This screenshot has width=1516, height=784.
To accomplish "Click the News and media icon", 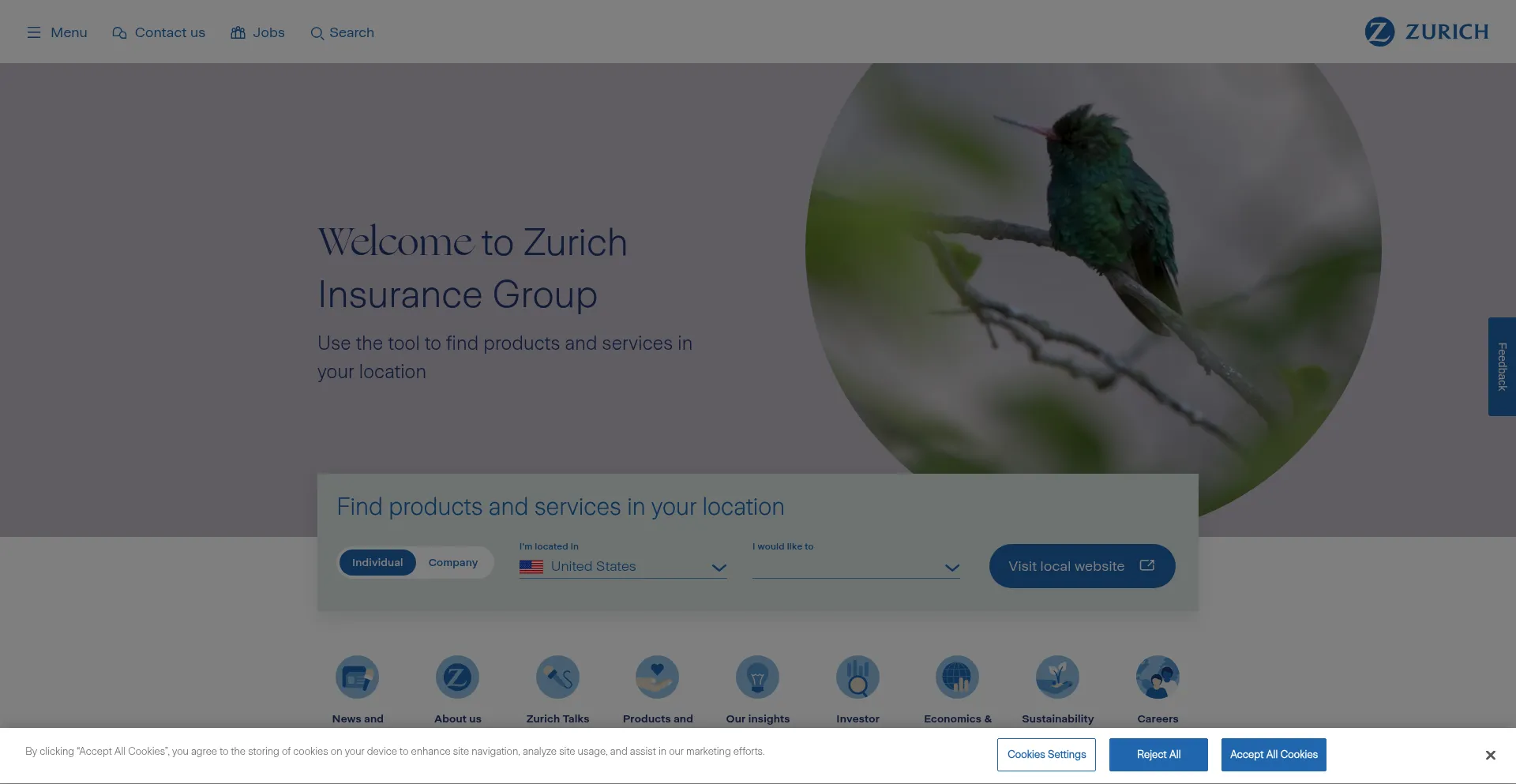I will tap(357, 677).
